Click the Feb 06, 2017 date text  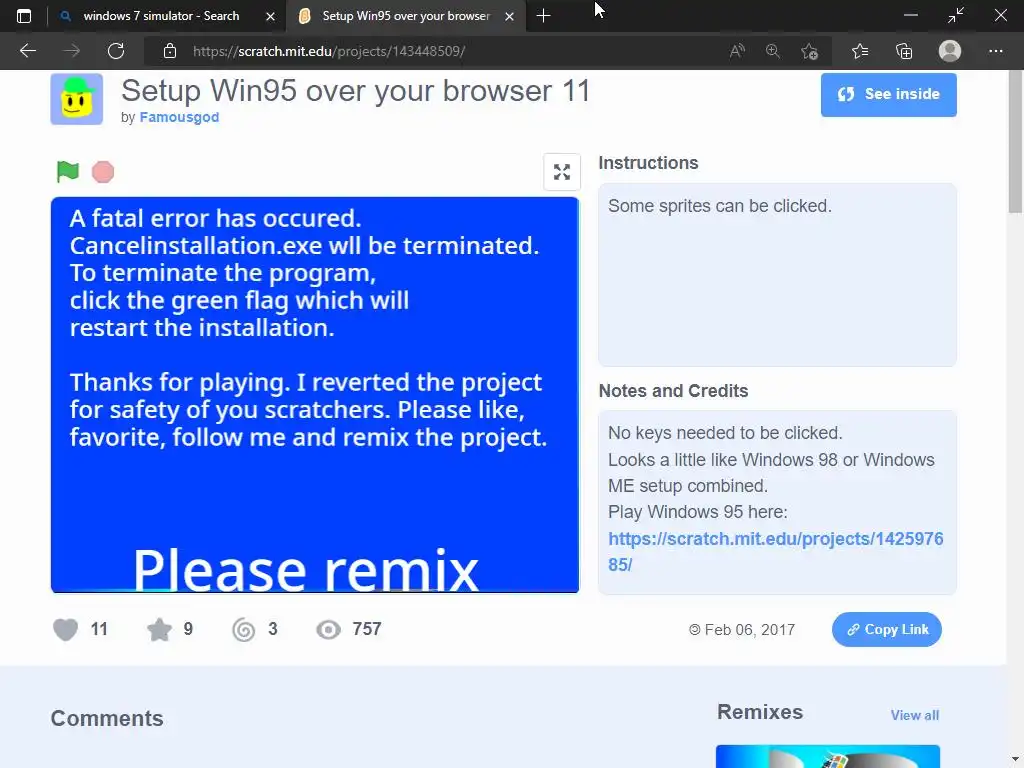750,630
